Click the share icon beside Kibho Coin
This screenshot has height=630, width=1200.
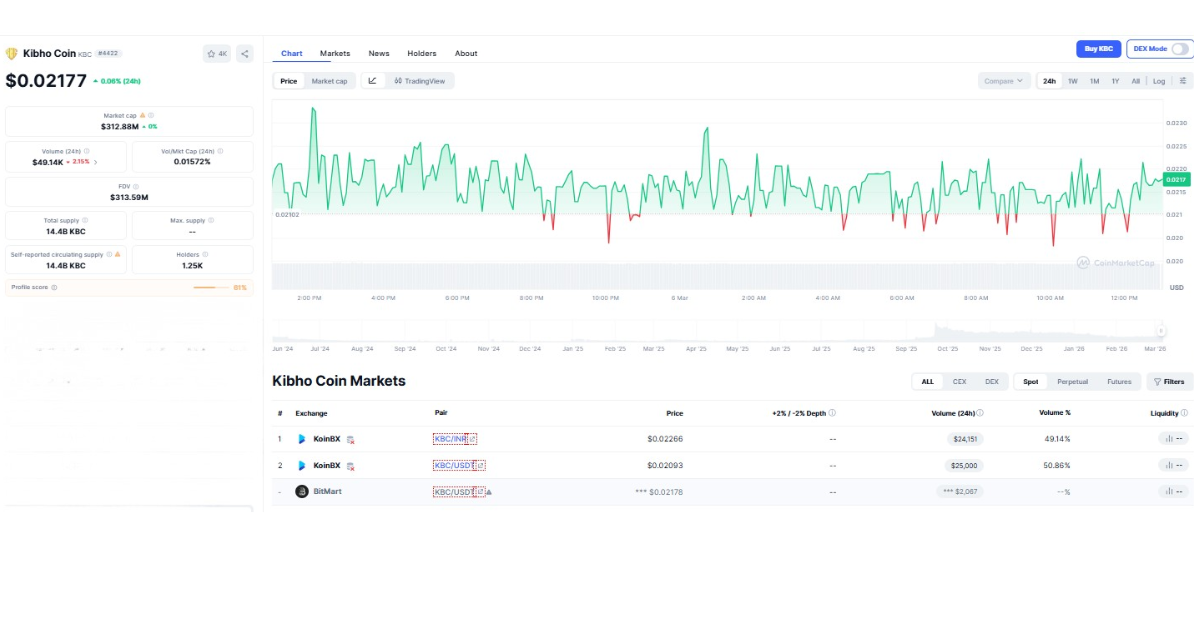(245, 54)
